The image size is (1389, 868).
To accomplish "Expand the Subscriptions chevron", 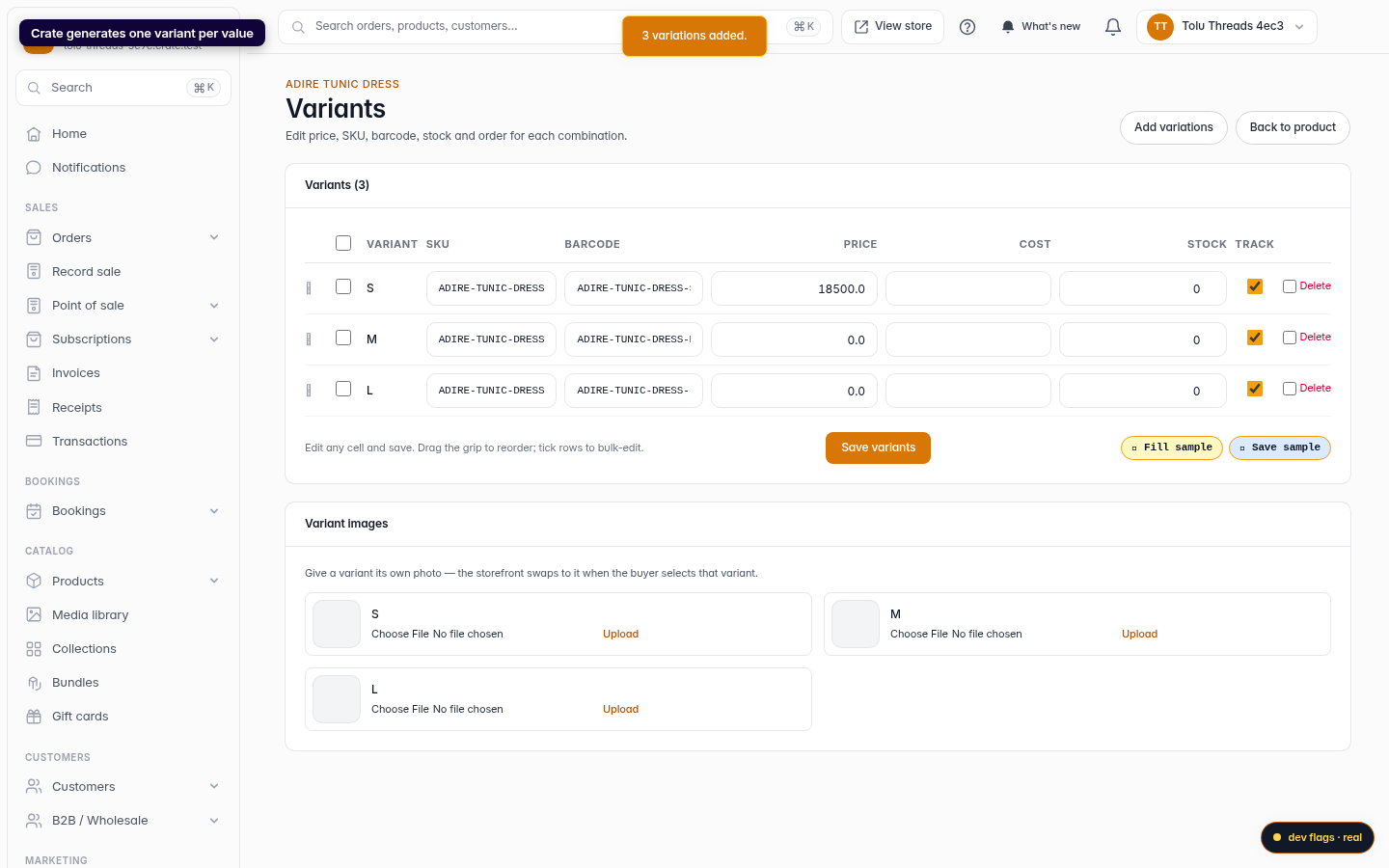I will pyautogui.click(x=214, y=339).
